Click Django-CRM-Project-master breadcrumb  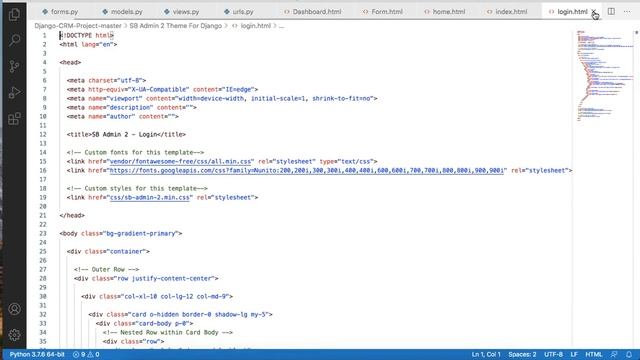78,26
